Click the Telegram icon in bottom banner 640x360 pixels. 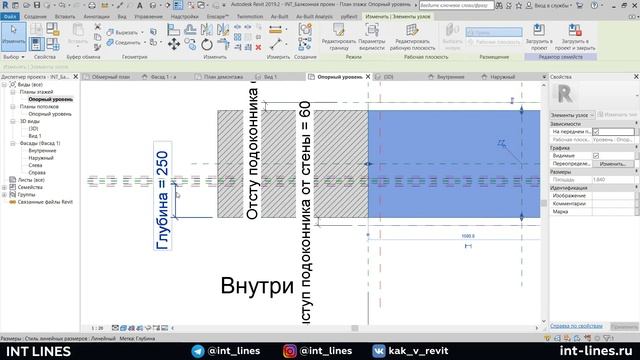point(198,351)
